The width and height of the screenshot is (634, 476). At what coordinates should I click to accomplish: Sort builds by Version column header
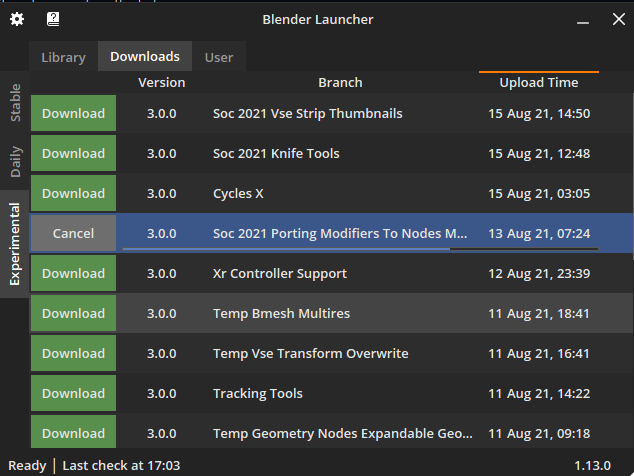(162, 83)
